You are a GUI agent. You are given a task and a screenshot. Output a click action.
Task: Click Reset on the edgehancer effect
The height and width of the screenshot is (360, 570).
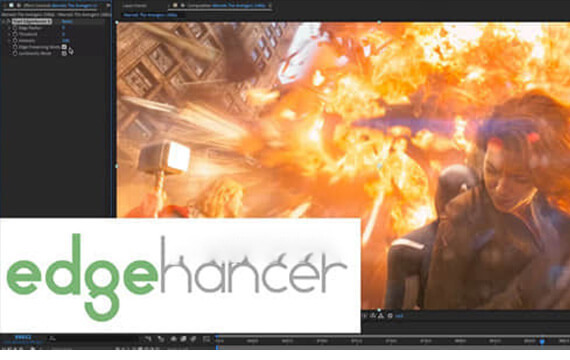[67, 21]
